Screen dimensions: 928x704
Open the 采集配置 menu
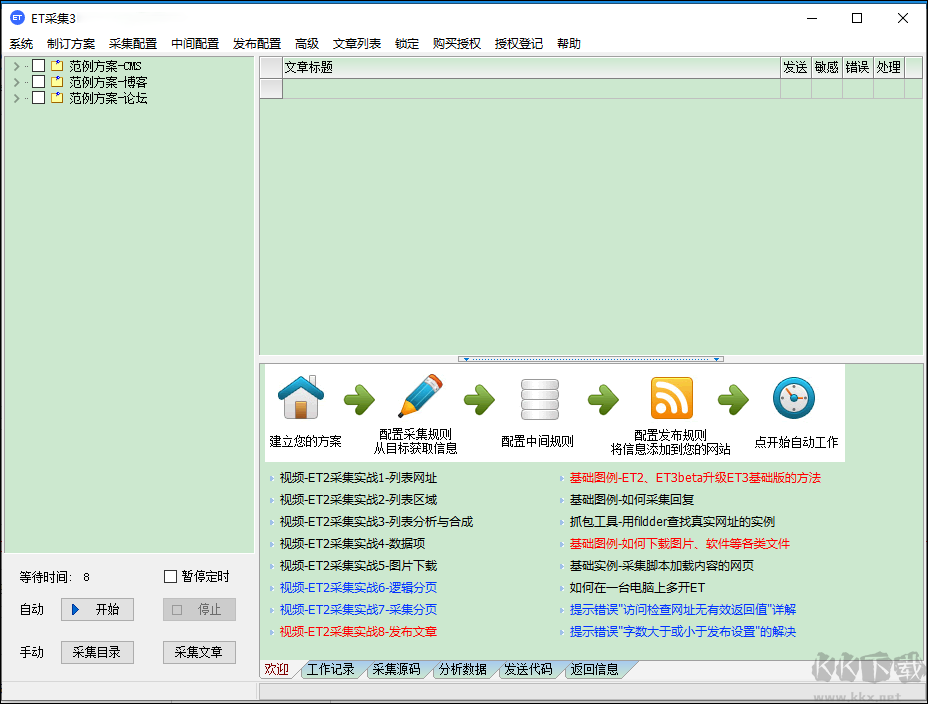[133, 44]
